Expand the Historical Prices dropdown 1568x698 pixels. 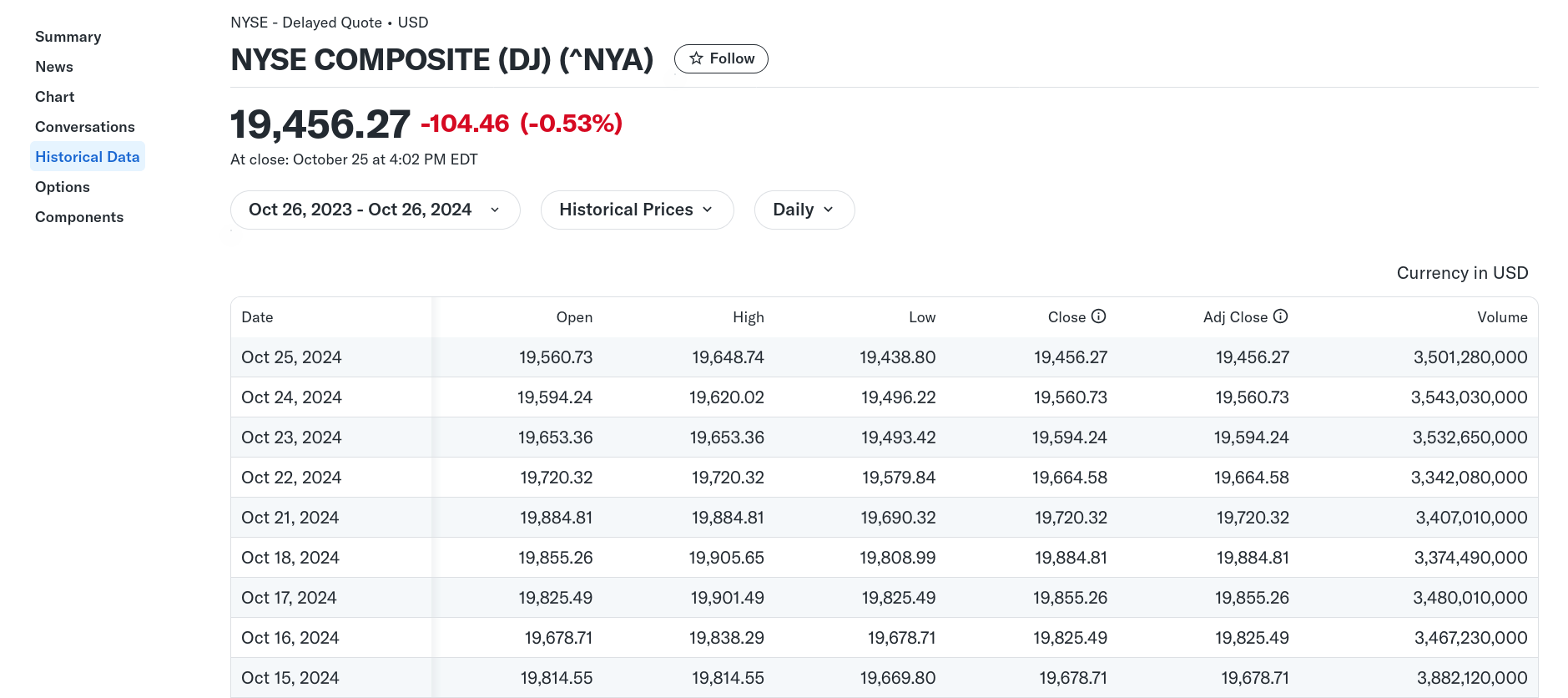click(637, 210)
